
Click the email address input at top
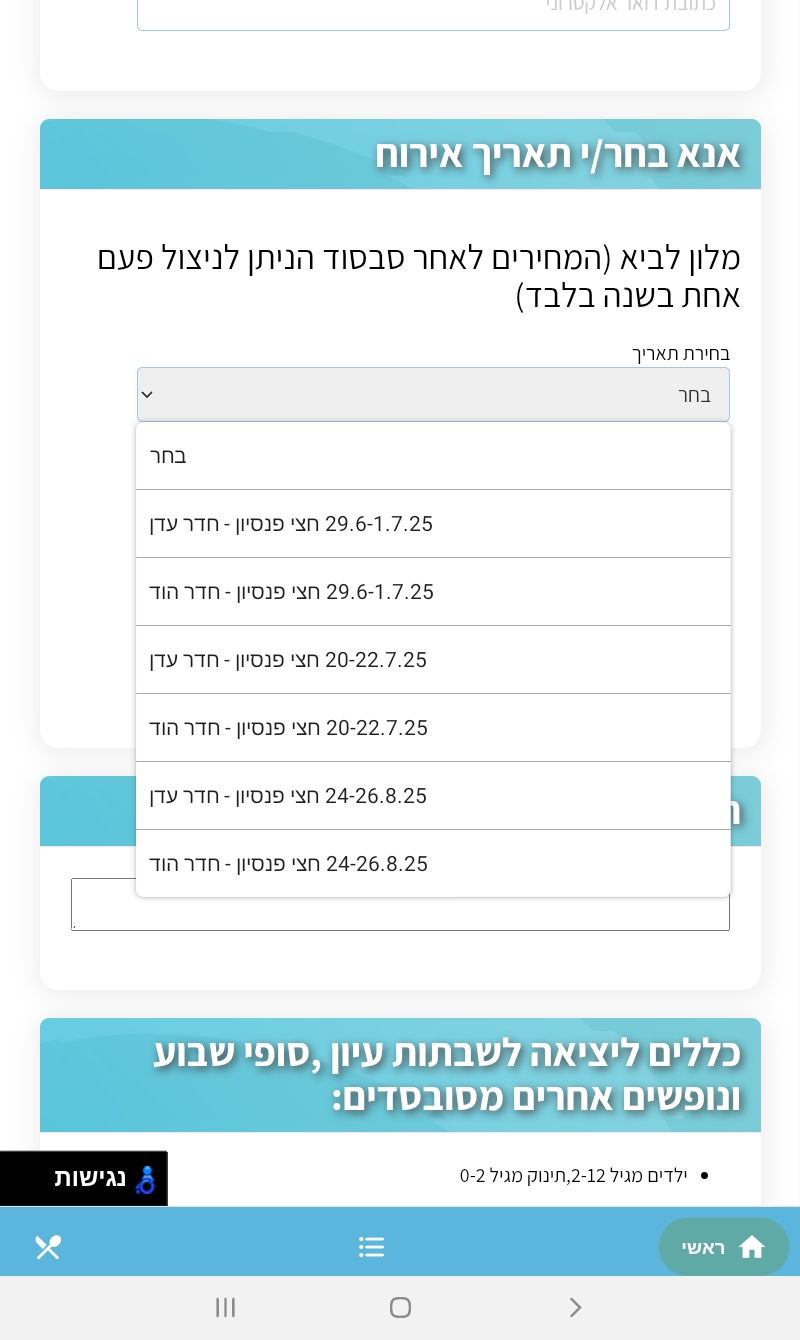(433, 12)
